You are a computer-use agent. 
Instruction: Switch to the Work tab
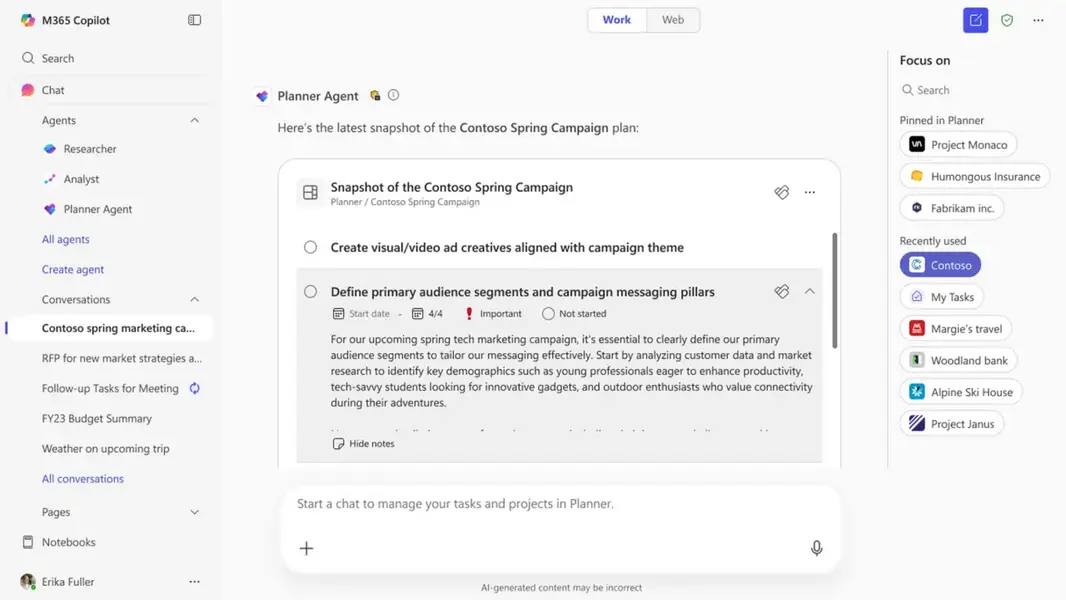point(617,20)
